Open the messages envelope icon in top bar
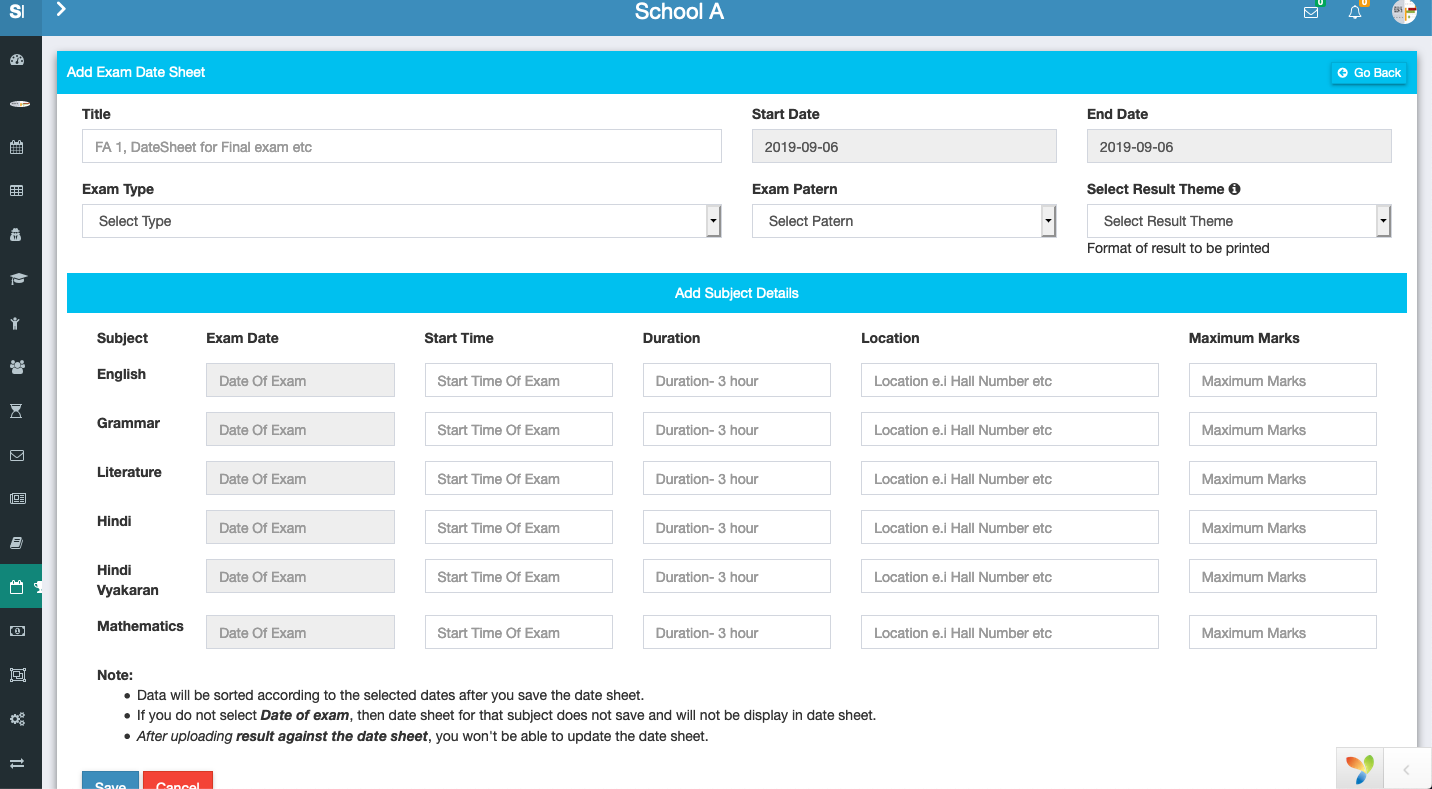Viewport: 1432px width, 789px height. tap(1311, 13)
